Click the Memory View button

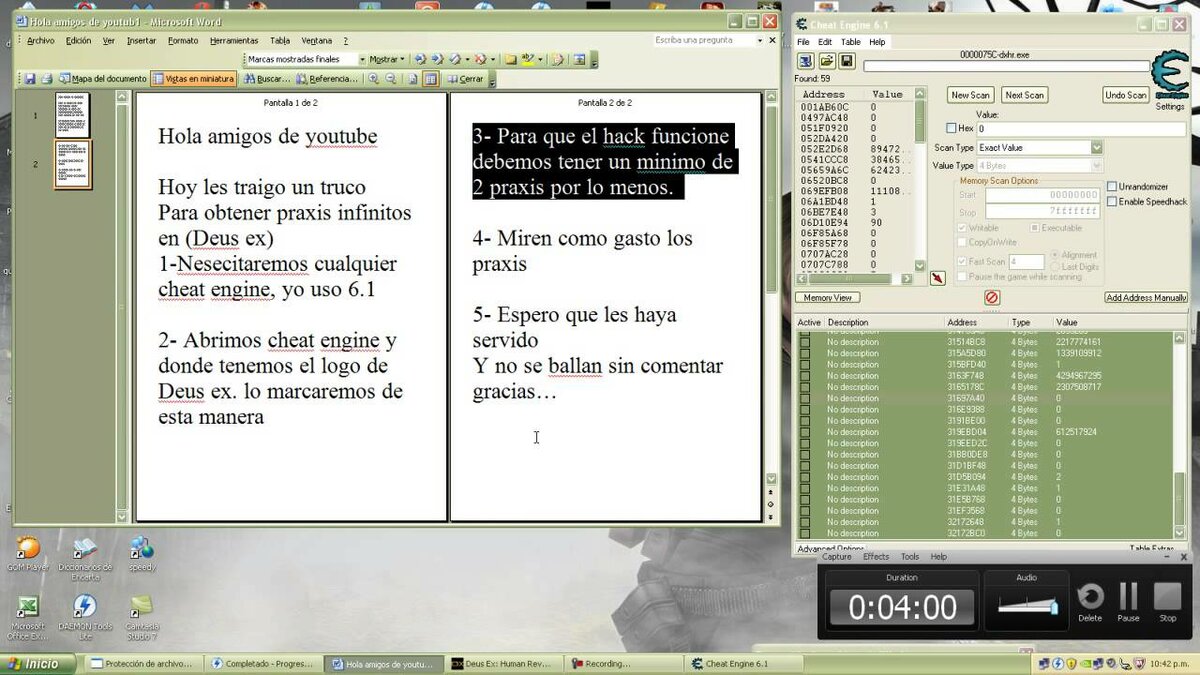pyautogui.click(x=828, y=298)
